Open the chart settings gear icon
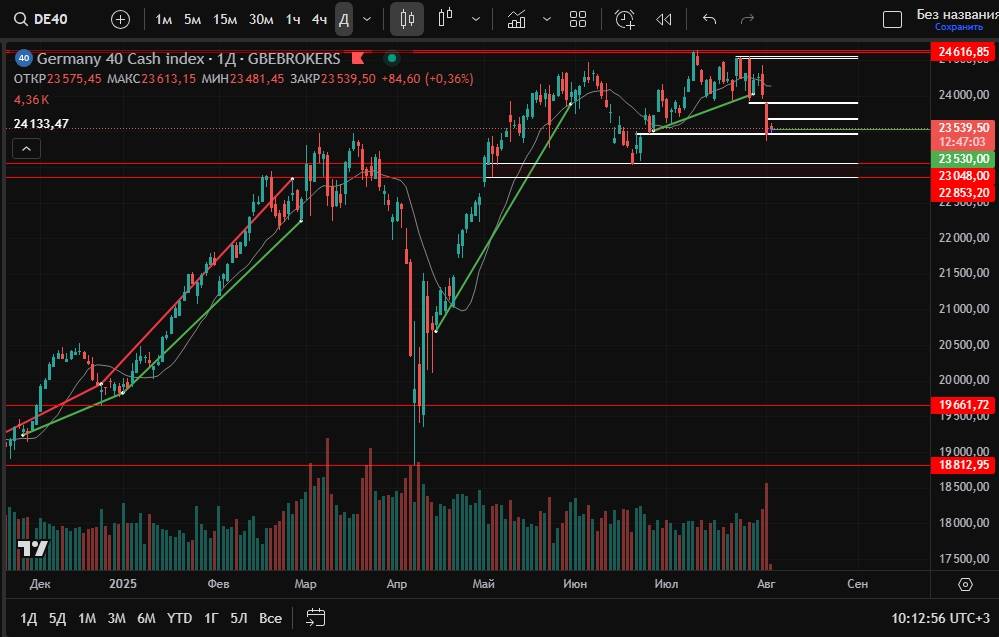999x637 pixels. [965, 584]
